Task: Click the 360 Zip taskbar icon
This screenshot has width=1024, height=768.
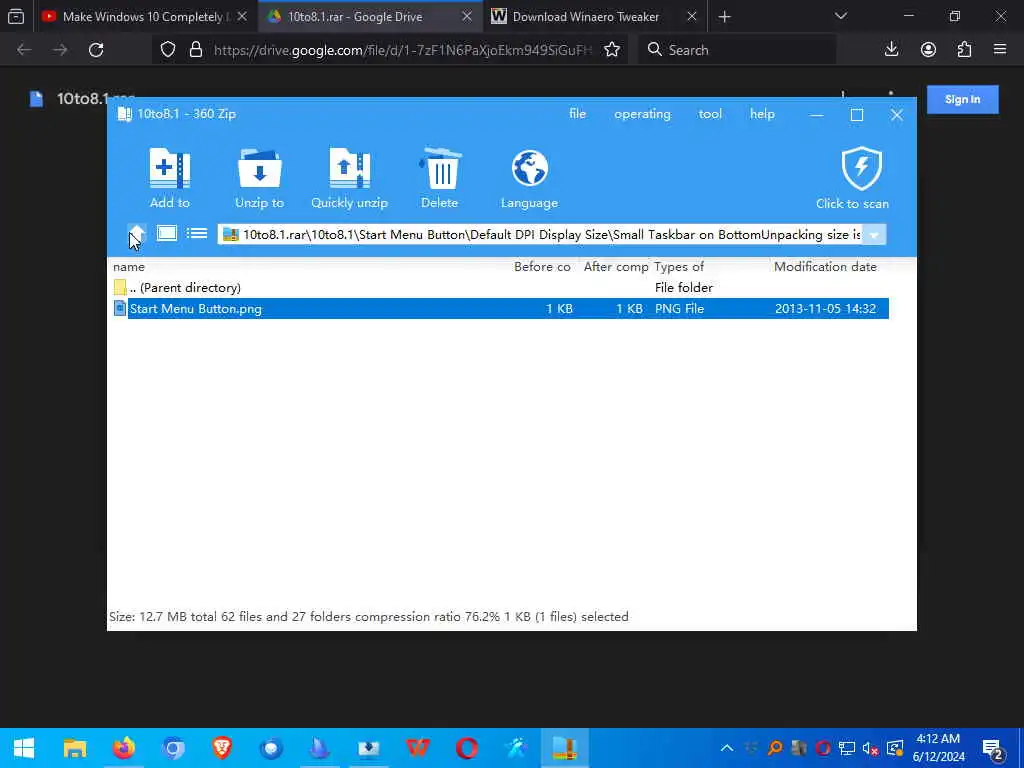Action: coord(564,748)
